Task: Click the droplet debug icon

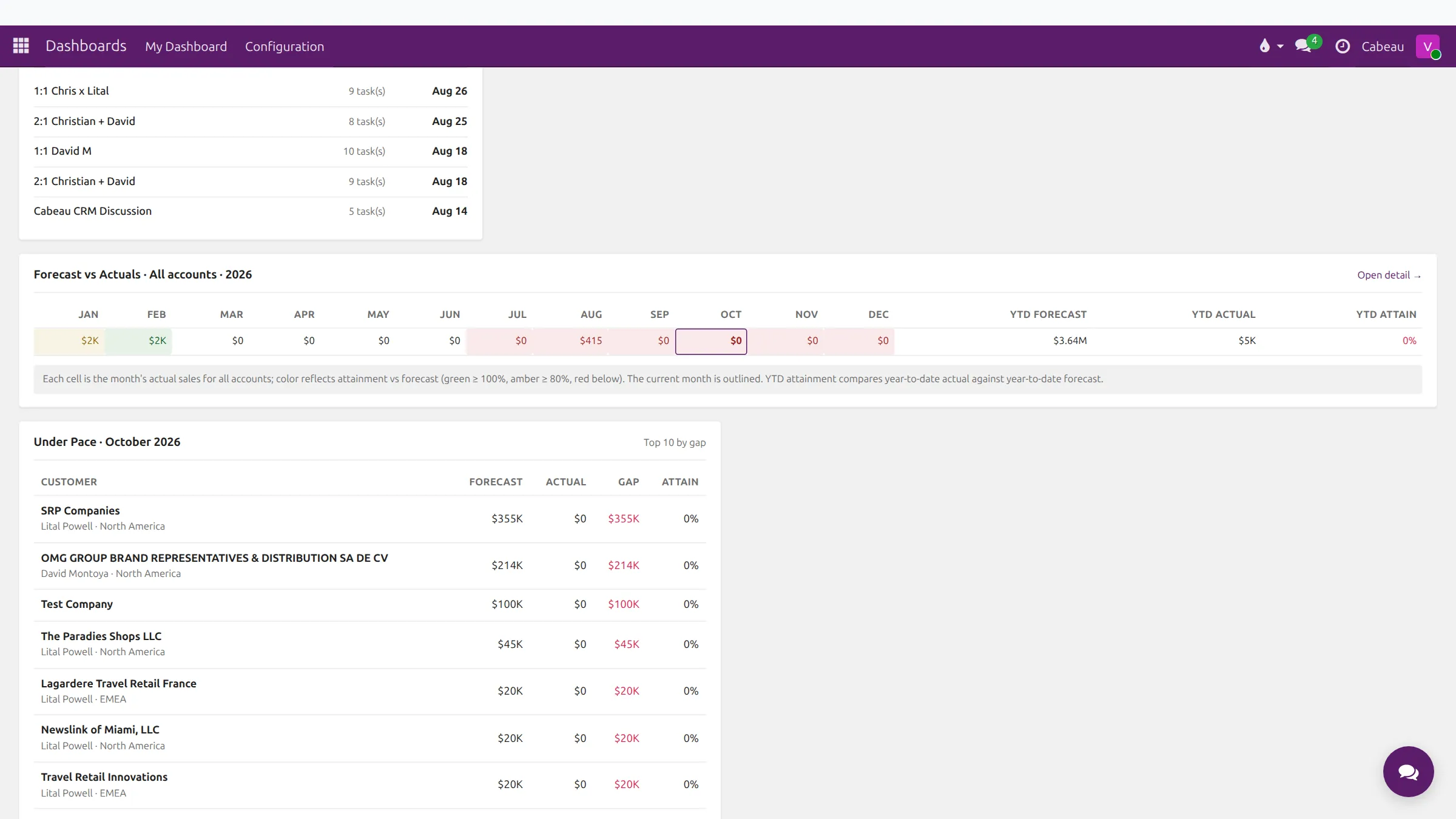Action: [x=1264, y=46]
